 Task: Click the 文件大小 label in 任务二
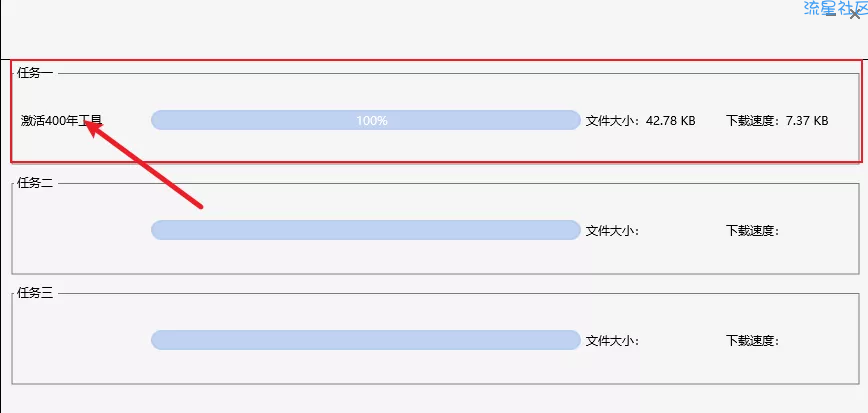[612, 231]
